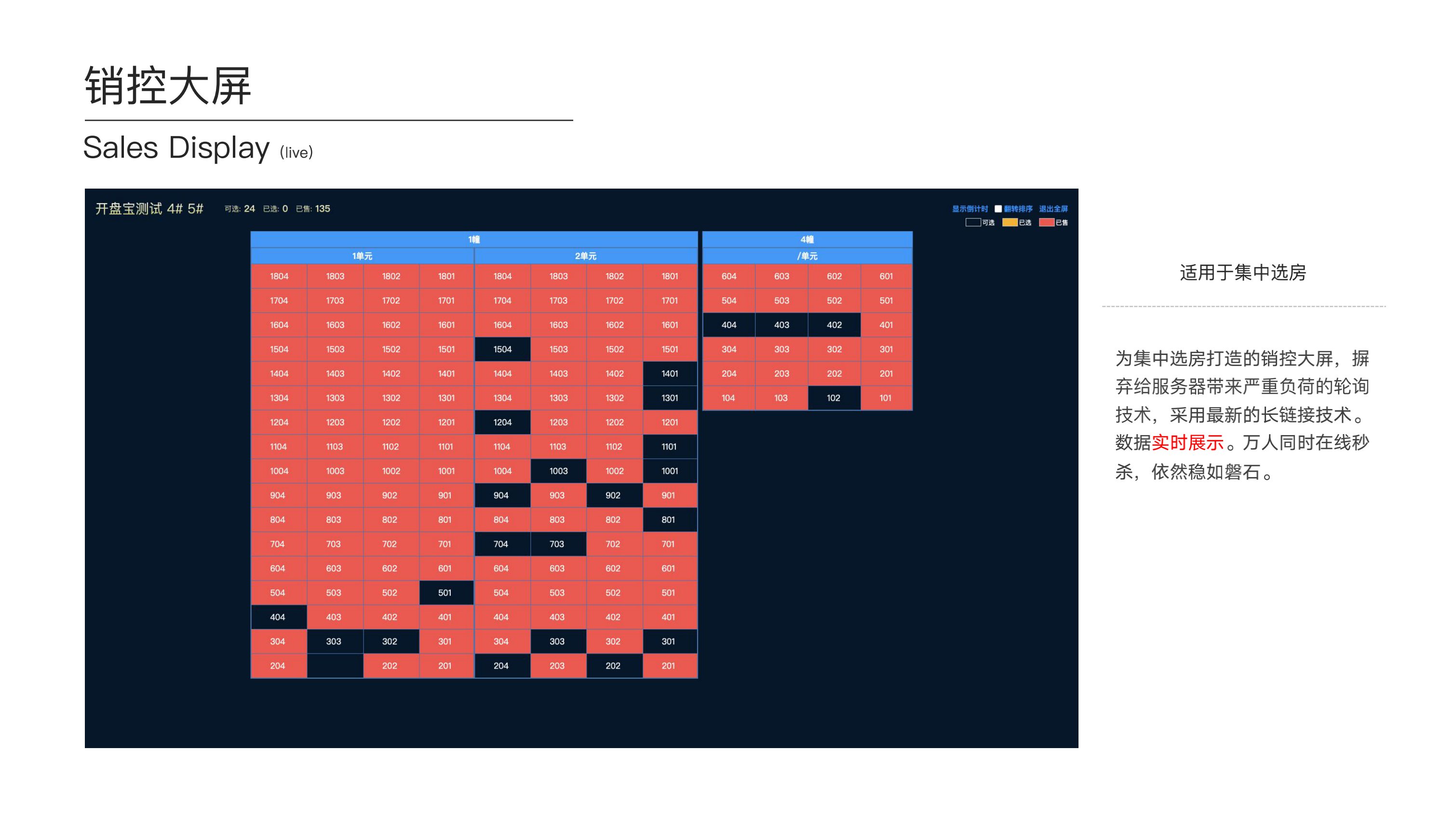Click the 1单元 unit header
Viewport: 1456px width, 819px height.
click(x=362, y=256)
